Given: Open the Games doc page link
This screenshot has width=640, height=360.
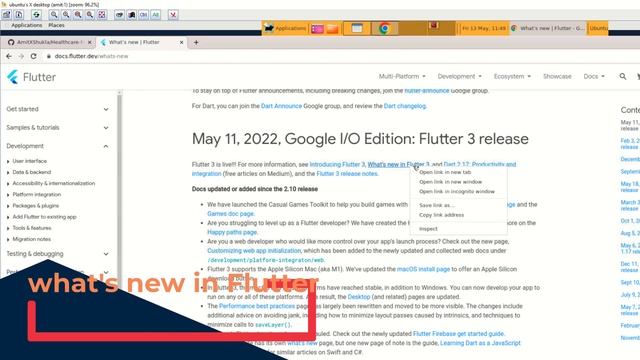Looking at the screenshot, I should point(231,213).
